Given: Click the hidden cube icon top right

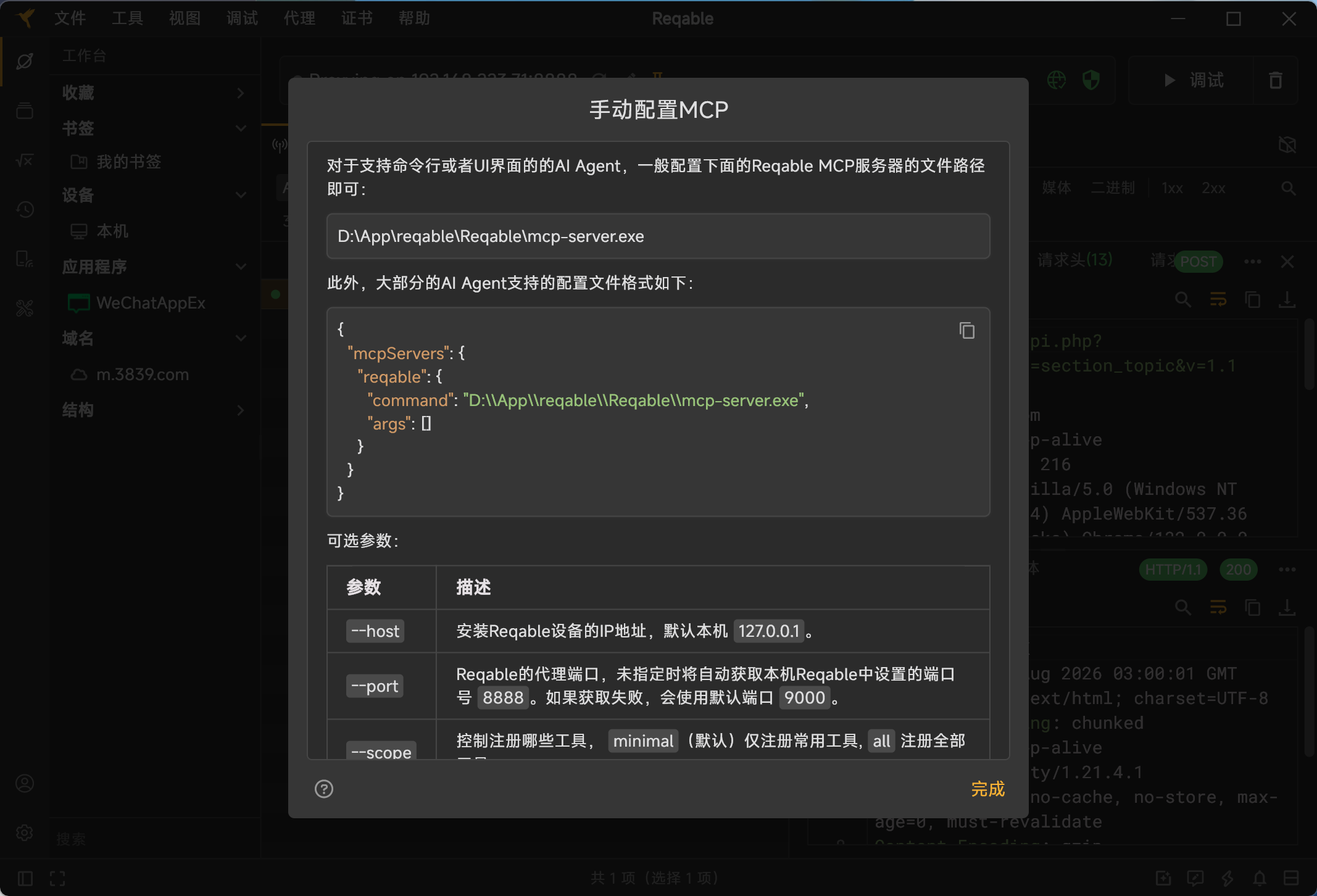Looking at the screenshot, I should 1287,145.
